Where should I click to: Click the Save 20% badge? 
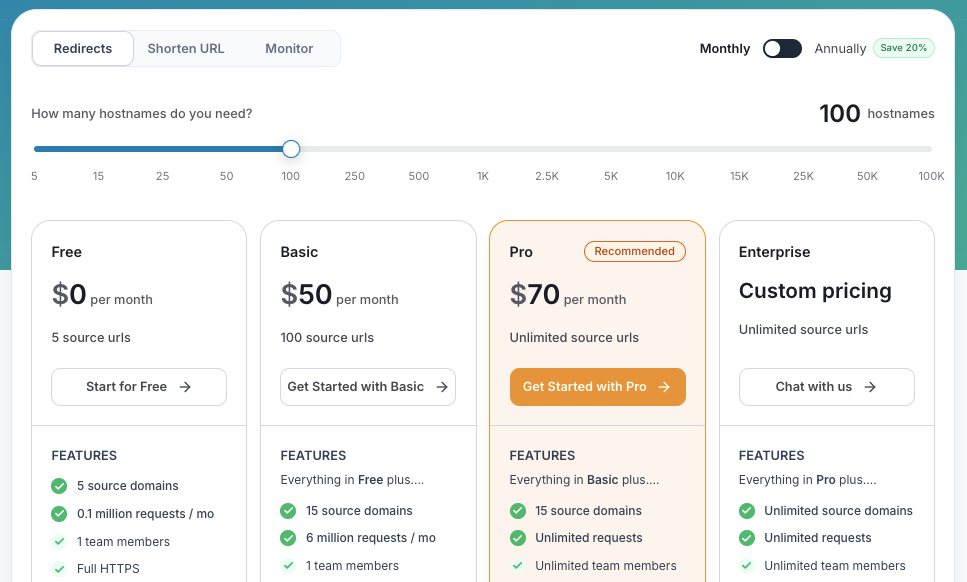coord(903,47)
